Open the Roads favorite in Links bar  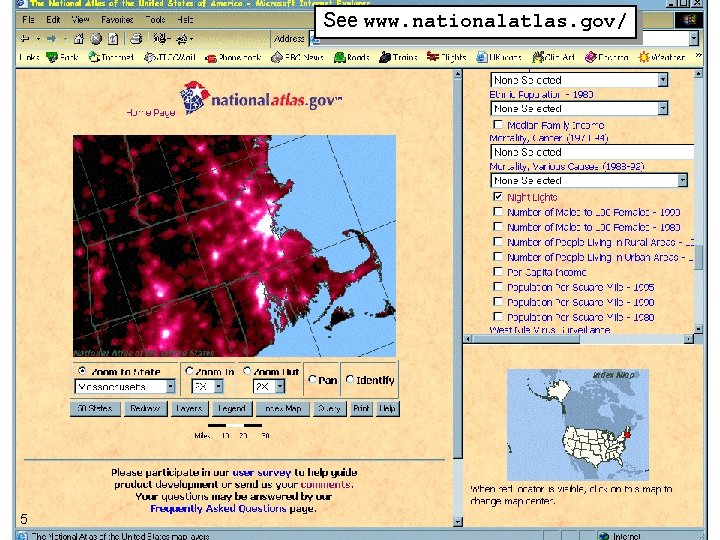[x=352, y=57]
